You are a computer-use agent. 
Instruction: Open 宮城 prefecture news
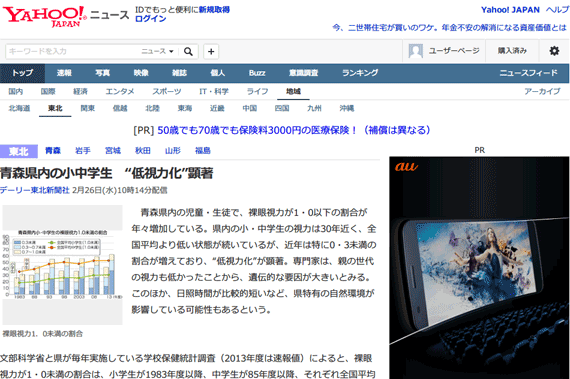pos(113,150)
